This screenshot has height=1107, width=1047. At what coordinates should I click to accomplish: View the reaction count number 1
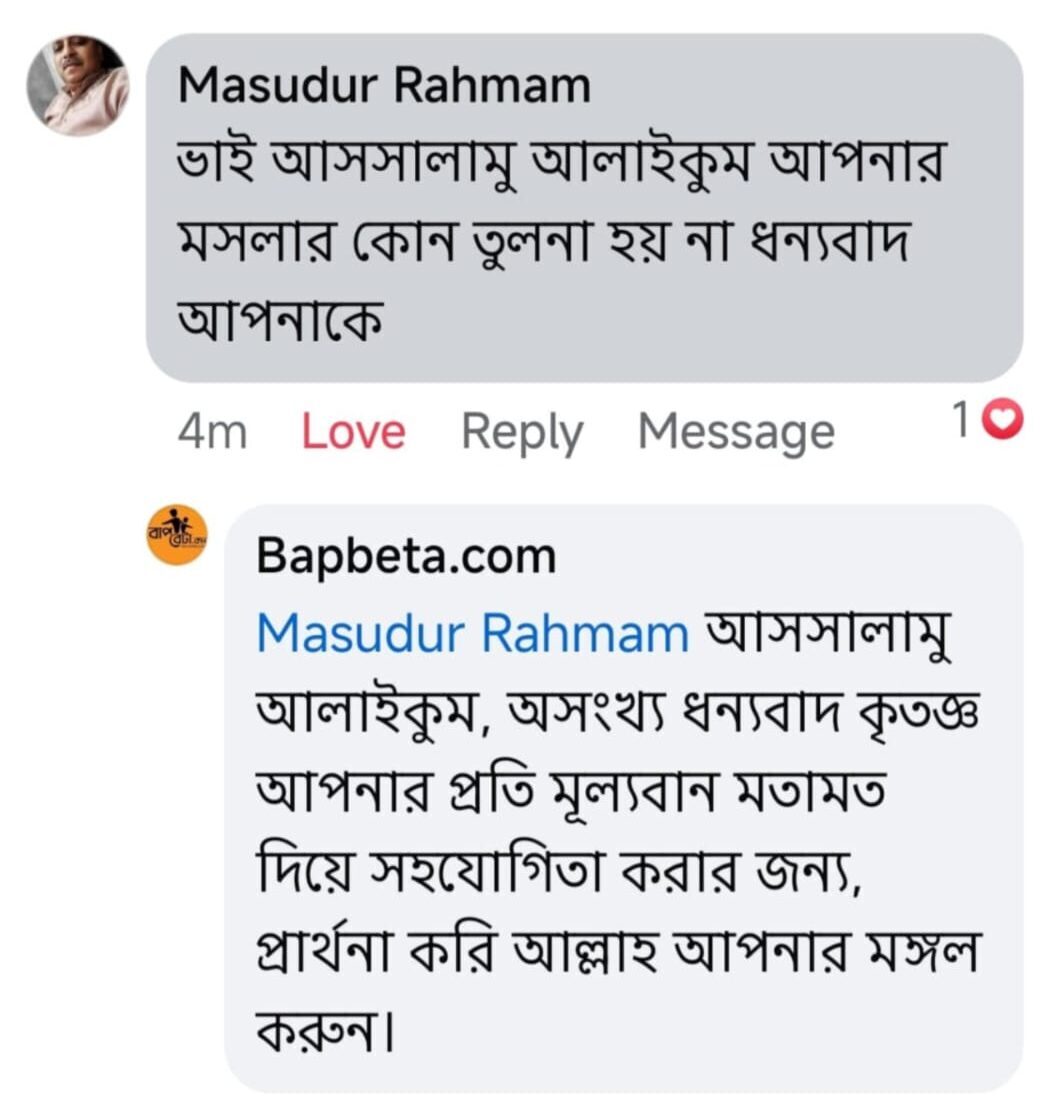pos(960,424)
